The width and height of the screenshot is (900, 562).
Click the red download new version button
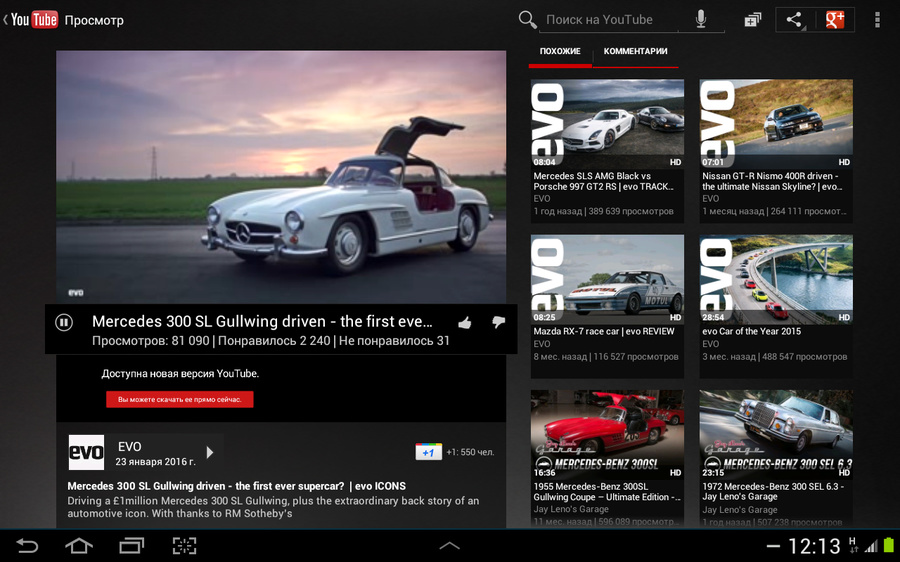[180, 400]
